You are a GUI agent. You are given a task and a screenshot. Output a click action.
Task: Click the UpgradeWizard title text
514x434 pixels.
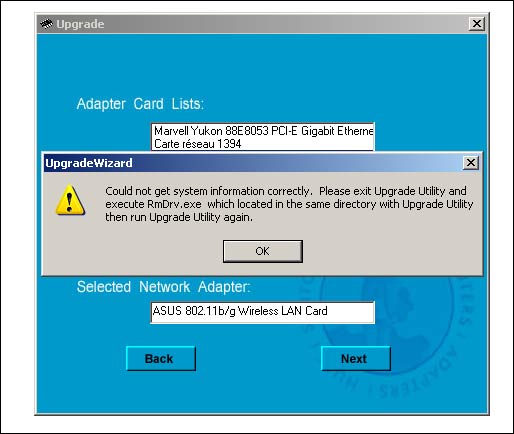pos(89,163)
